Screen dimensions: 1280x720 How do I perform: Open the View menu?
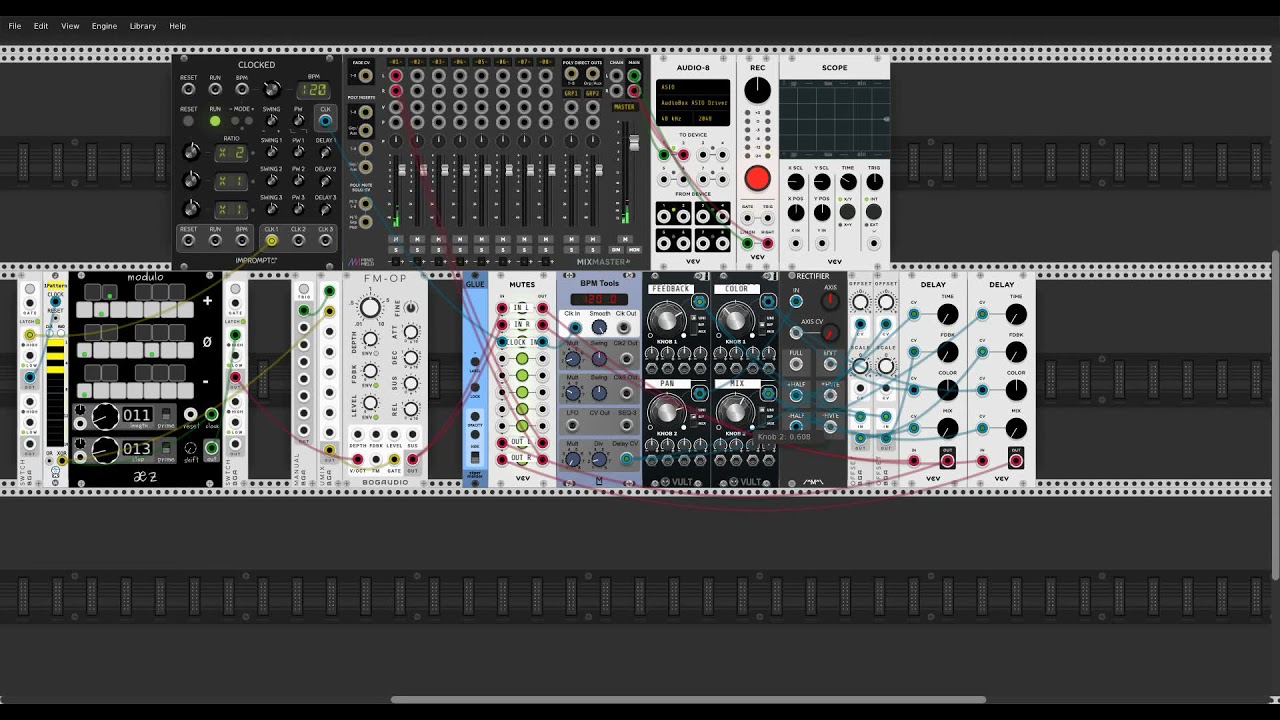(70, 26)
